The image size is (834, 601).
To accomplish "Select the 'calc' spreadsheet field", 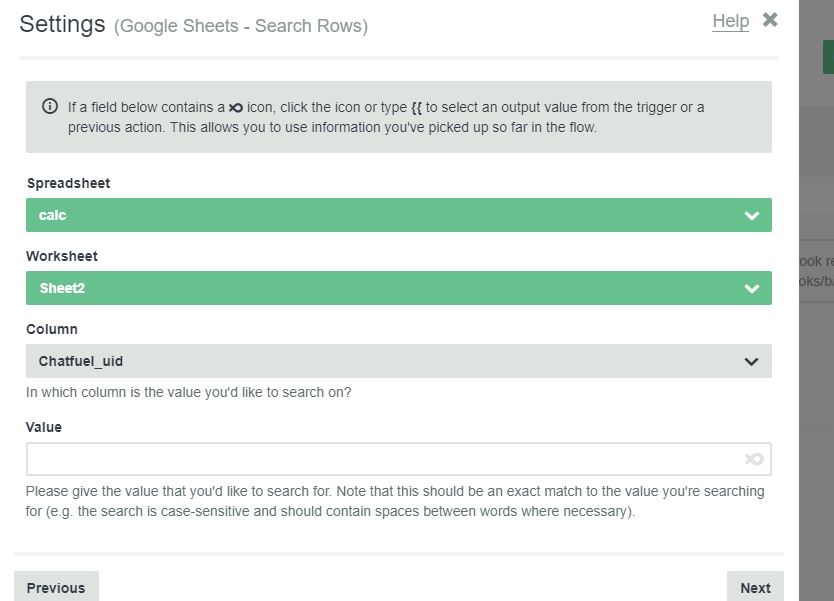I will coord(380,215).
